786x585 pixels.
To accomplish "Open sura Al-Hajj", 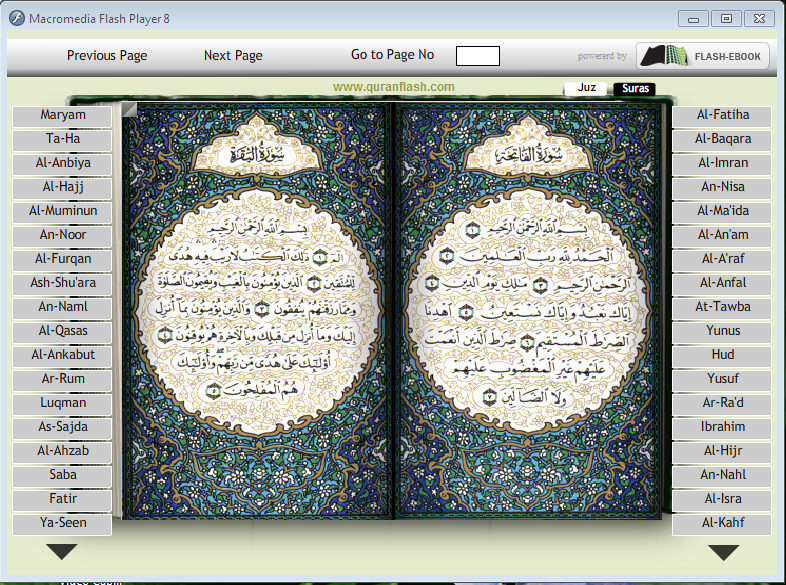I will point(62,188).
